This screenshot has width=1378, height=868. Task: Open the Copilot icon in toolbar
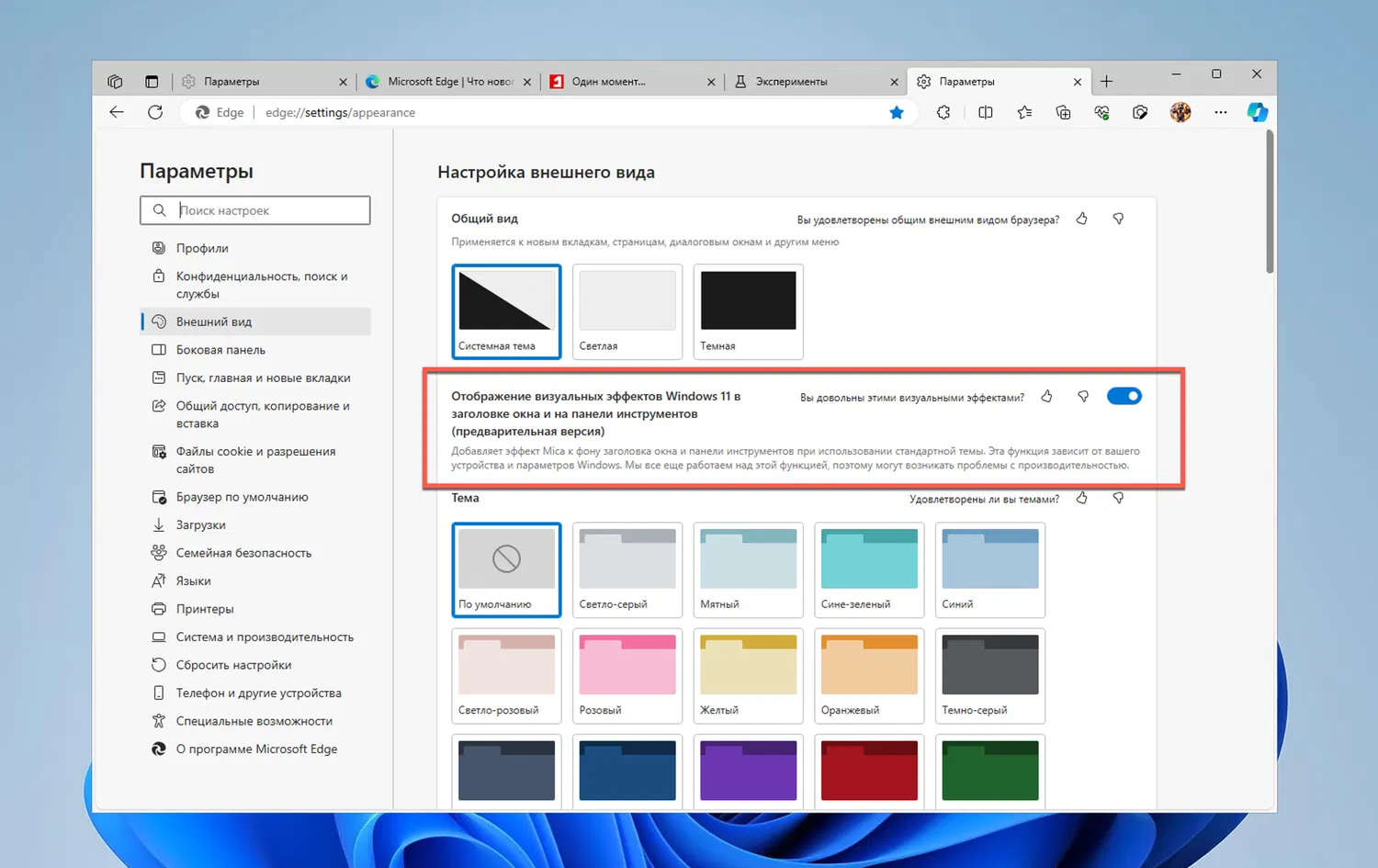(x=1257, y=112)
